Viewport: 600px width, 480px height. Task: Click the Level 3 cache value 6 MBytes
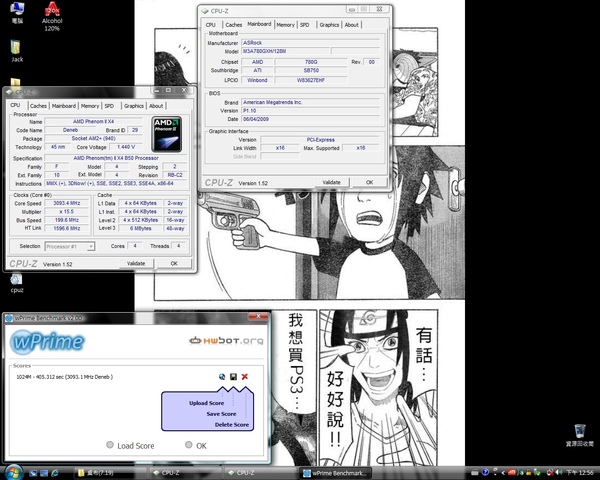click(x=140, y=229)
